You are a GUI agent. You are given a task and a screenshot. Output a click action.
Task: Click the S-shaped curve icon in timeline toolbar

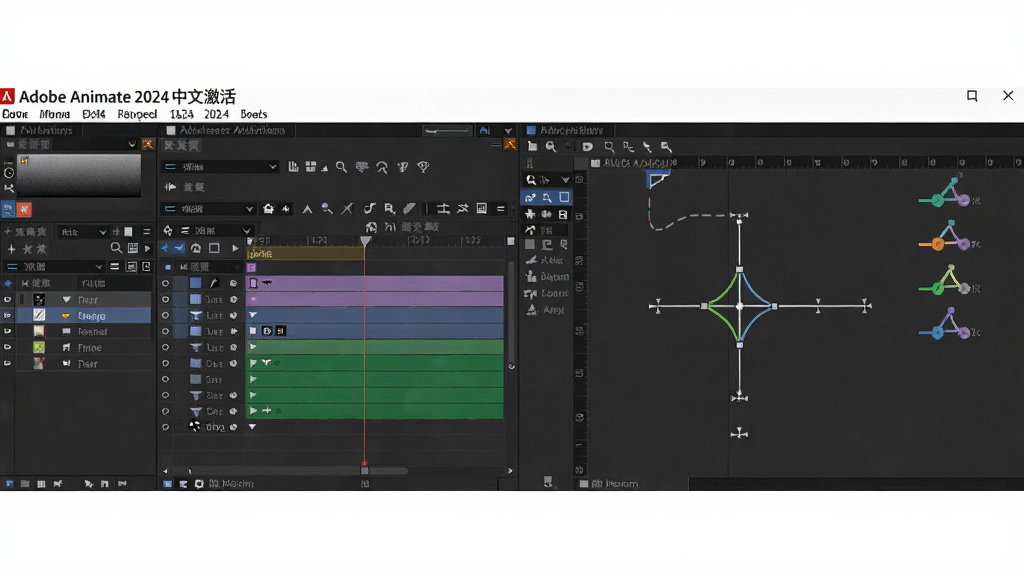369,209
